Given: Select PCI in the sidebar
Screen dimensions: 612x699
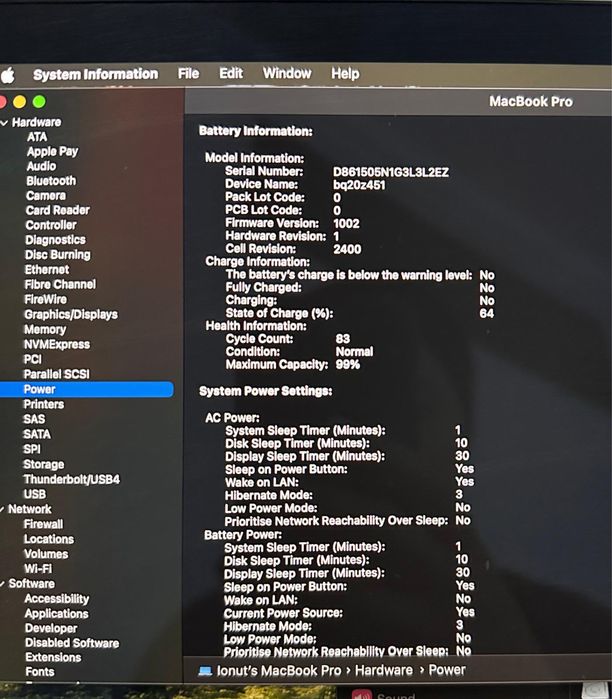Looking at the screenshot, I should coord(33,359).
